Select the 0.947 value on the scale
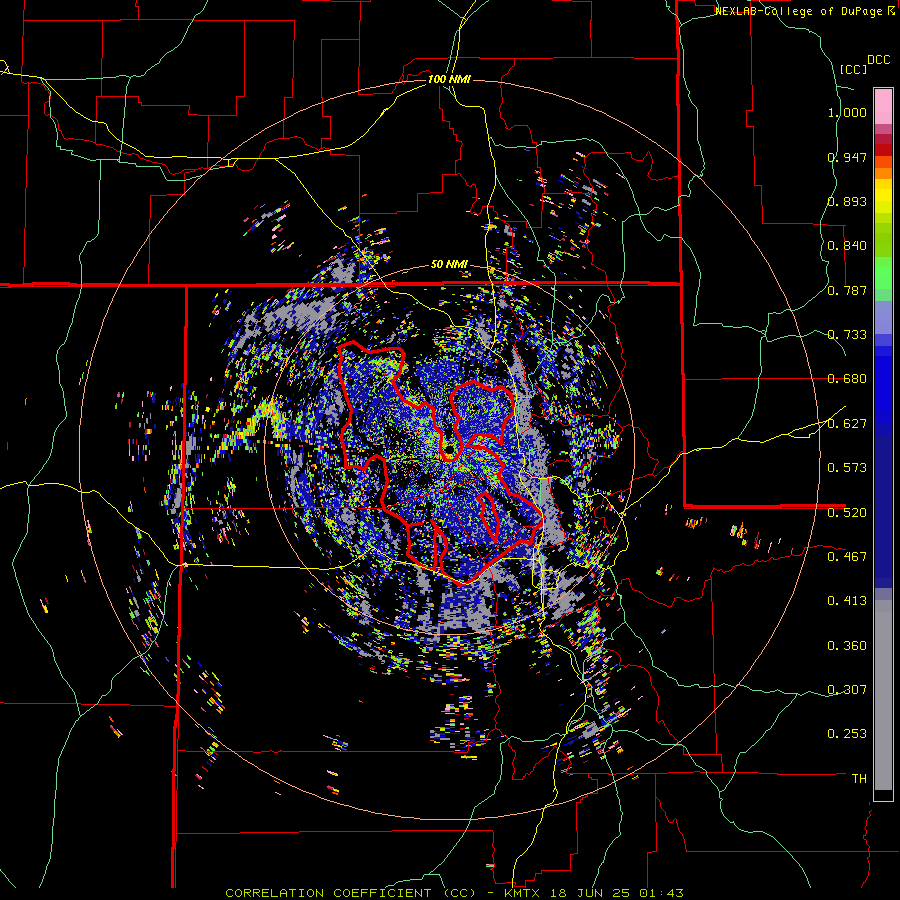Screen dimensions: 900x900 coord(847,157)
